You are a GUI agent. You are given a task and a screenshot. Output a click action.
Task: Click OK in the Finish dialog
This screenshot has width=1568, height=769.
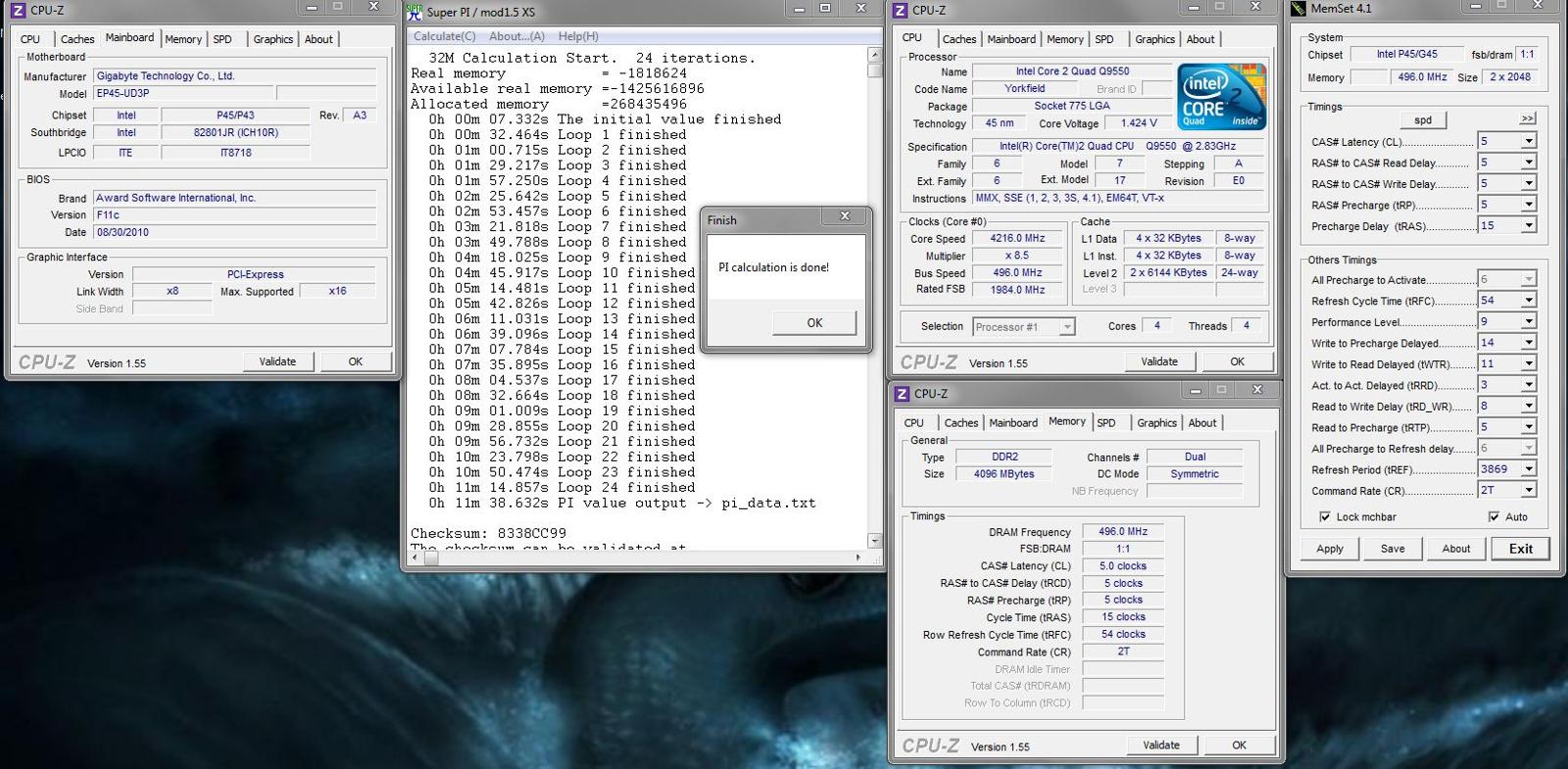click(x=814, y=322)
